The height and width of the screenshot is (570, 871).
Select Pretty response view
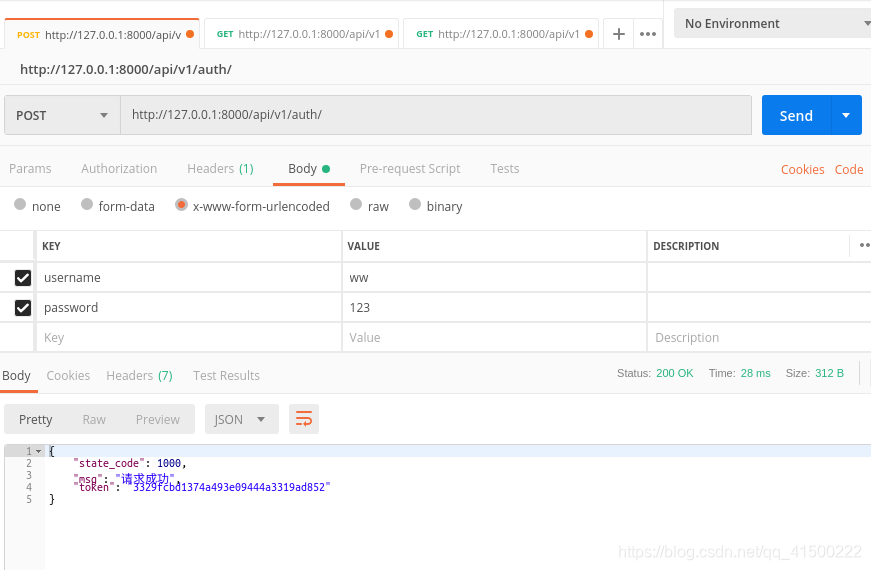36,419
